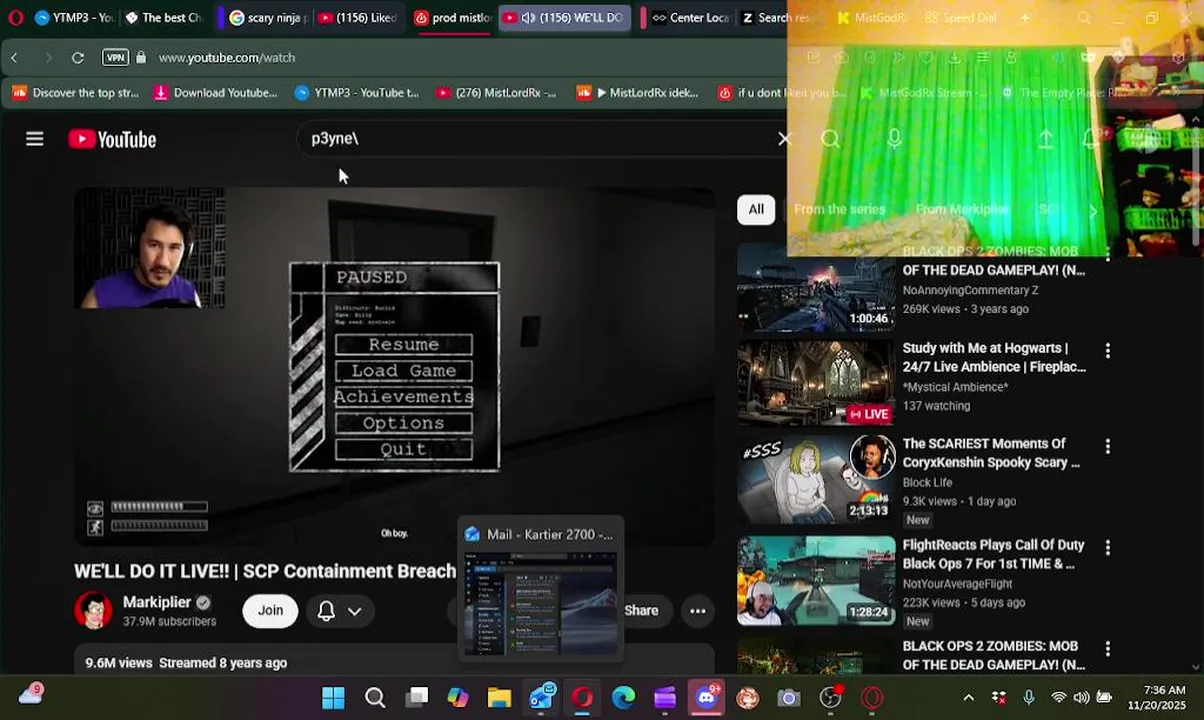
Task: Open FlightReacts Black Ops 7 thumbnail
Action: [816, 581]
